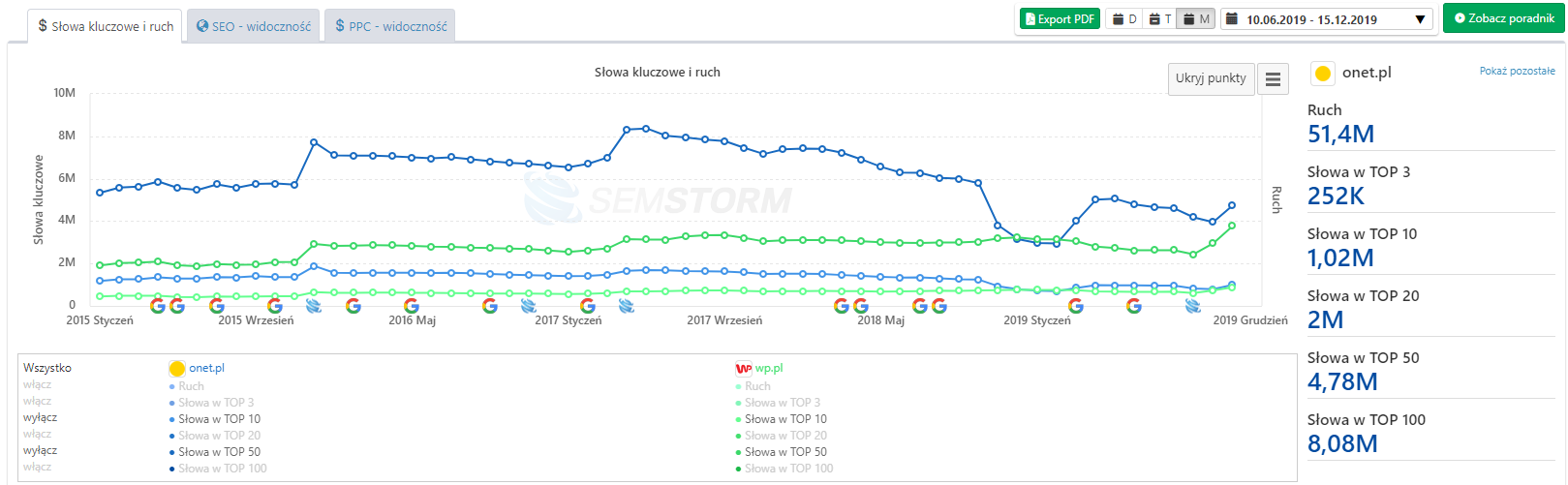Image resolution: width=1568 pixels, height=485 pixels.
Task: Click the Pokaż pozostałe link
Action: [x=1517, y=71]
